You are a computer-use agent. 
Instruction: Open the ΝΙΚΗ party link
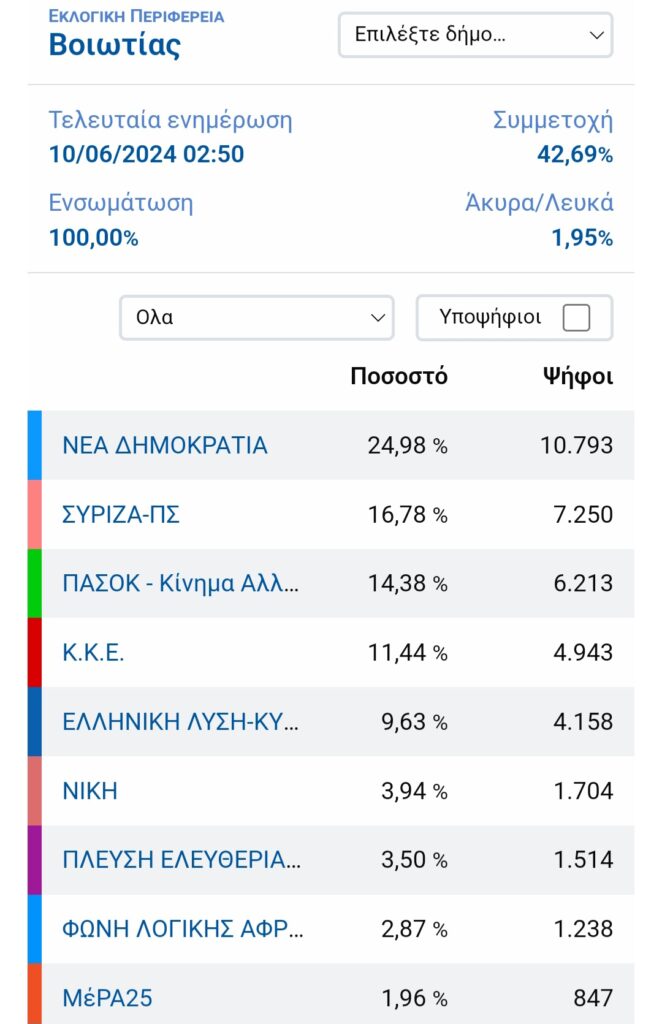90,791
